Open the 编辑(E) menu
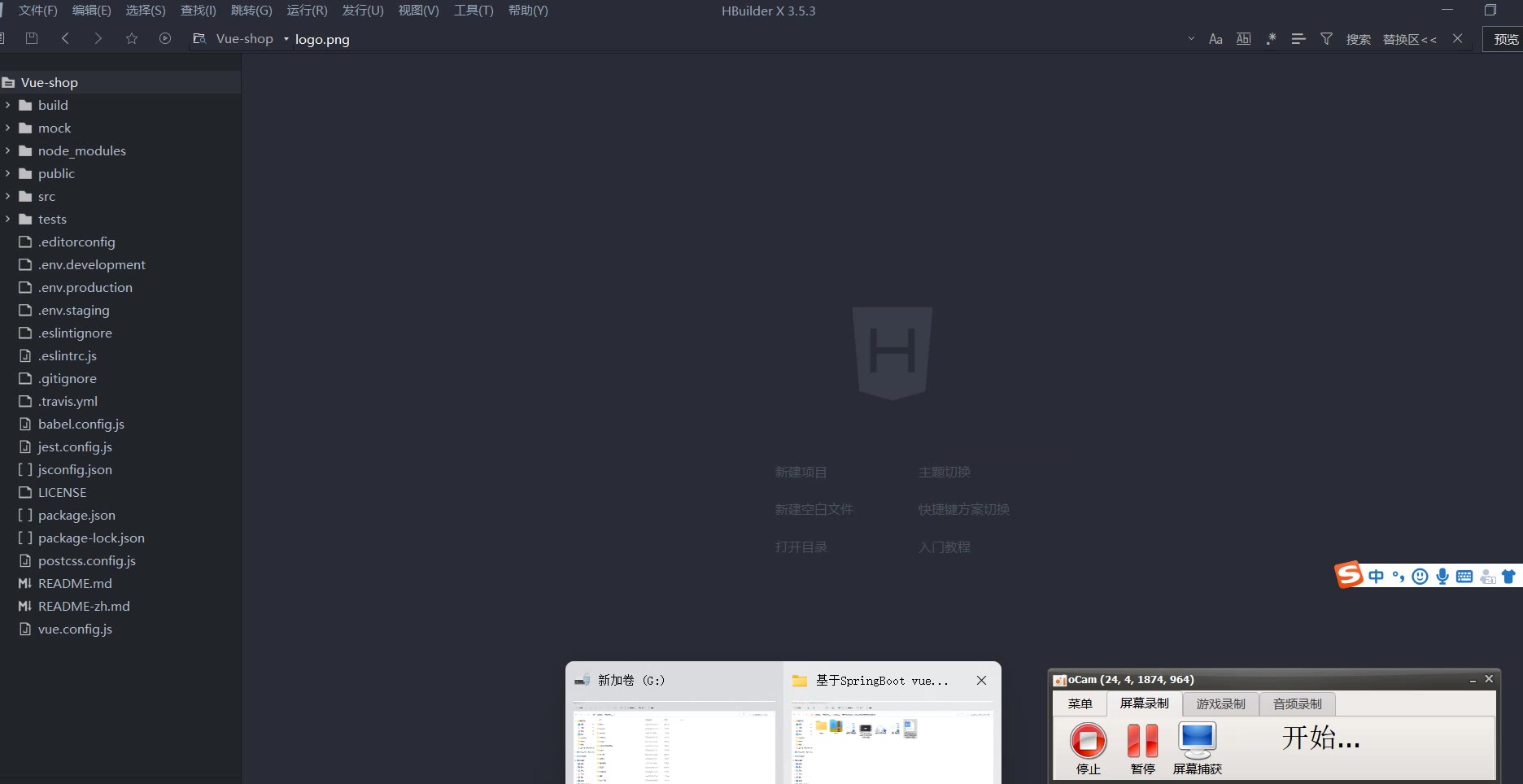 coord(91,11)
